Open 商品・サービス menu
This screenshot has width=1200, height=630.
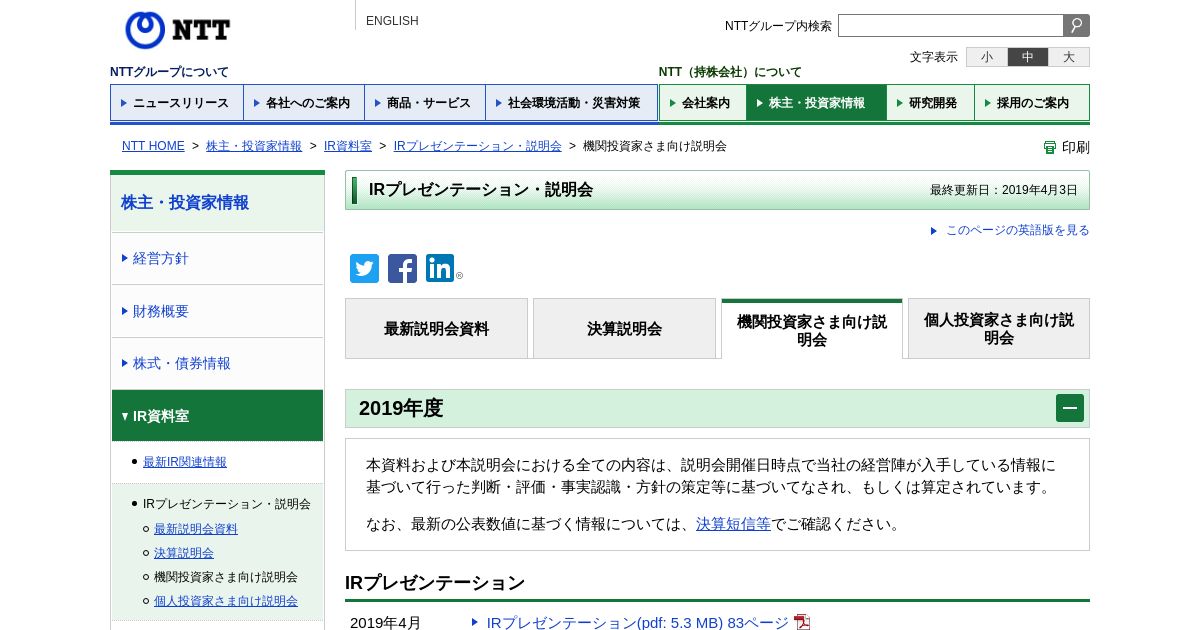pyautogui.click(x=425, y=103)
